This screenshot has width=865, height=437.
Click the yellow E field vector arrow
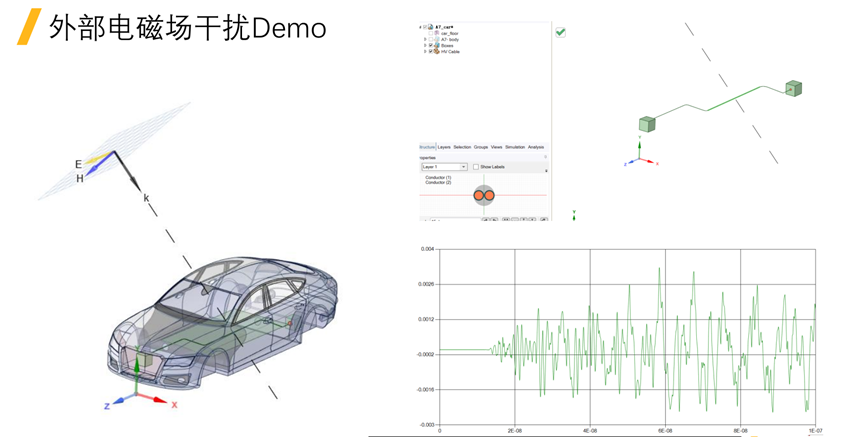(x=98, y=158)
